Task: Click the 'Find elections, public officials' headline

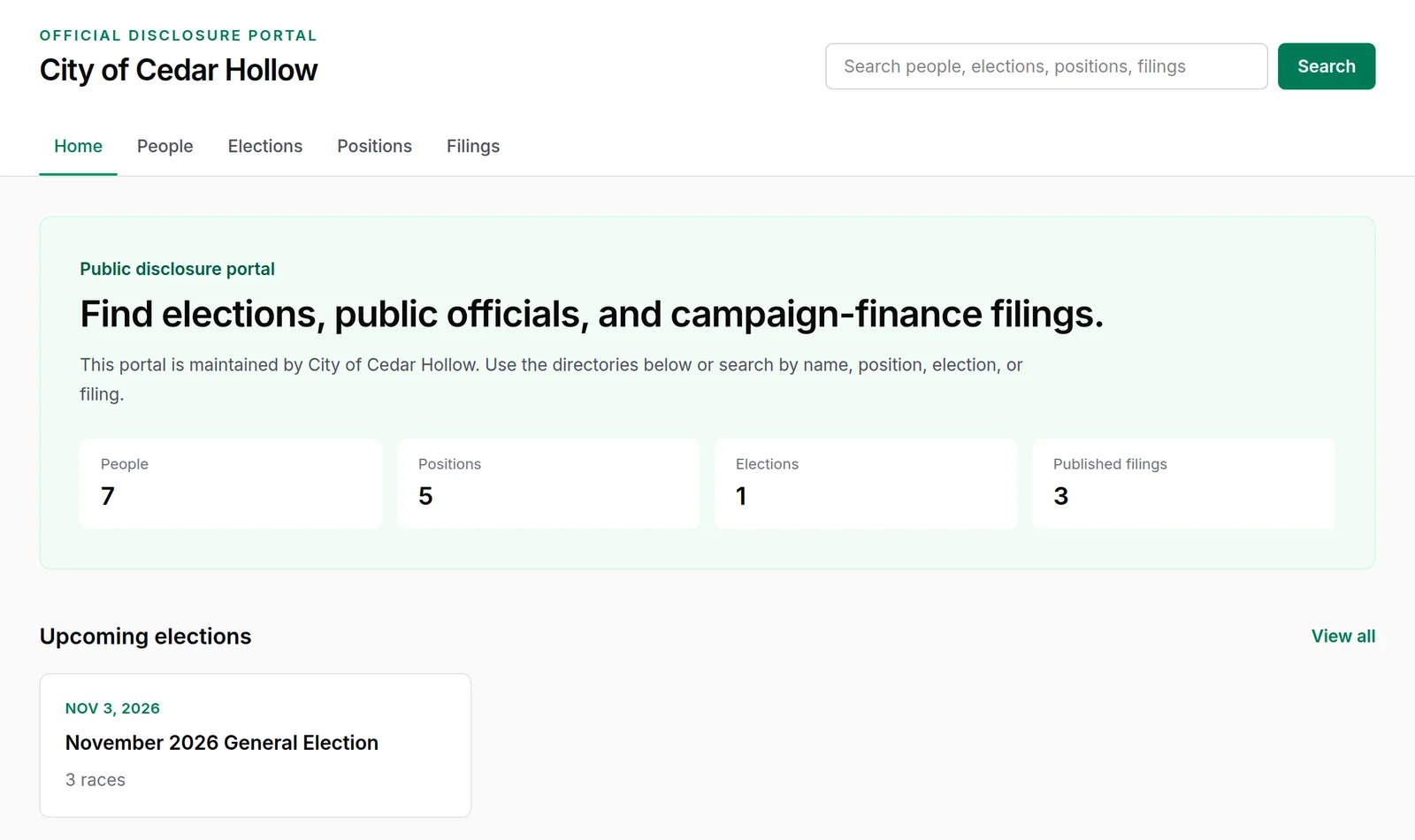Action: [x=592, y=314]
